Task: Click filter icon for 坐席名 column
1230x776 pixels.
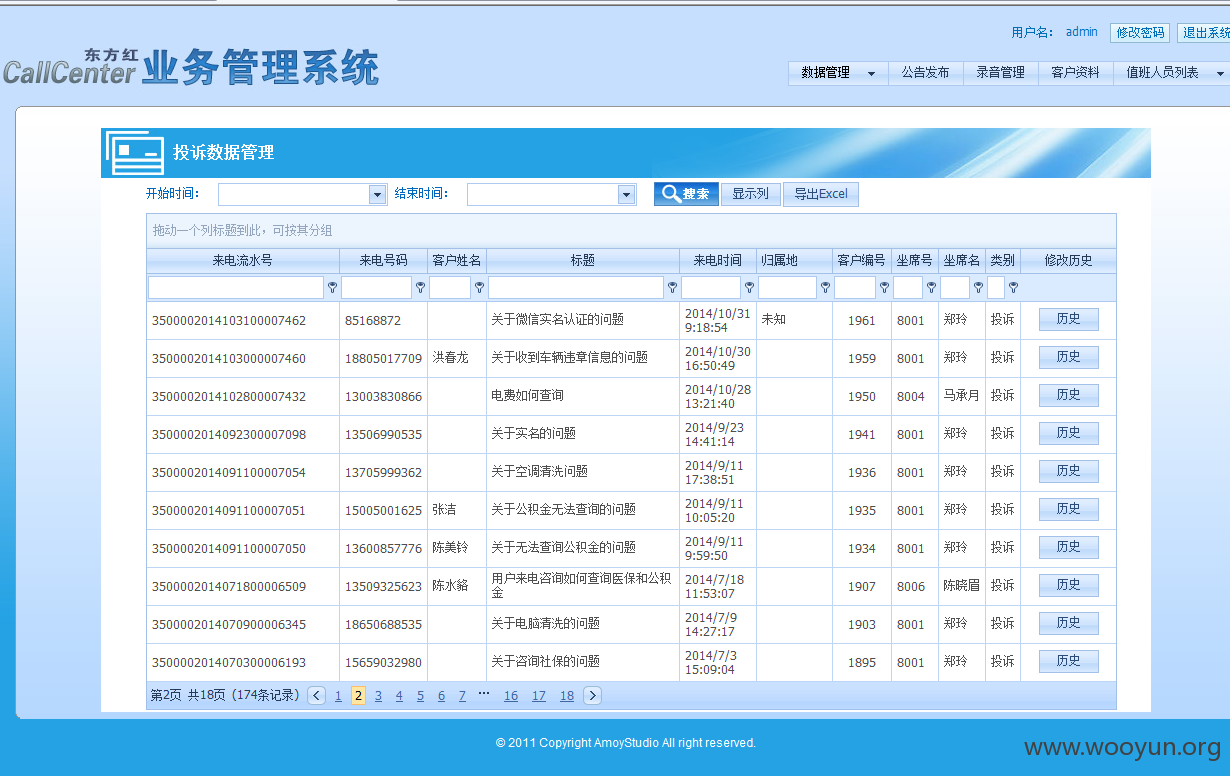Action: pyautogui.click(x=978, y=288)
